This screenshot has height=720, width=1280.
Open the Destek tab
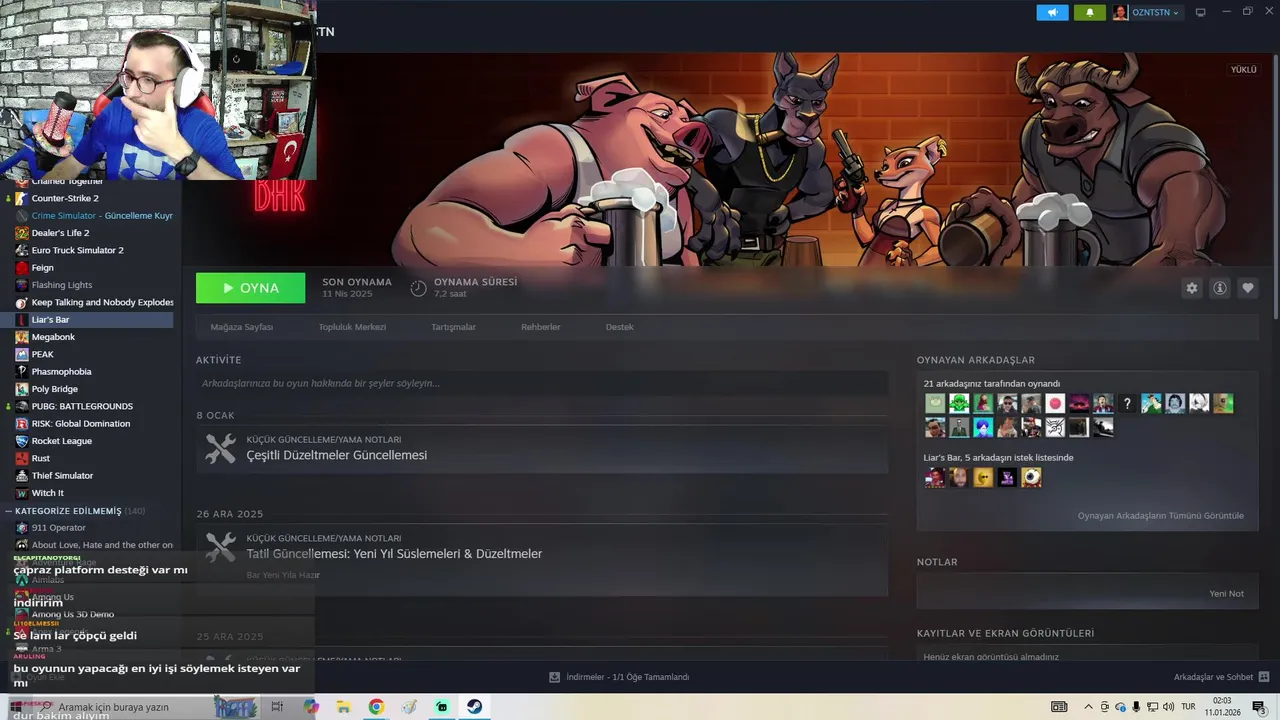point(619,327)
